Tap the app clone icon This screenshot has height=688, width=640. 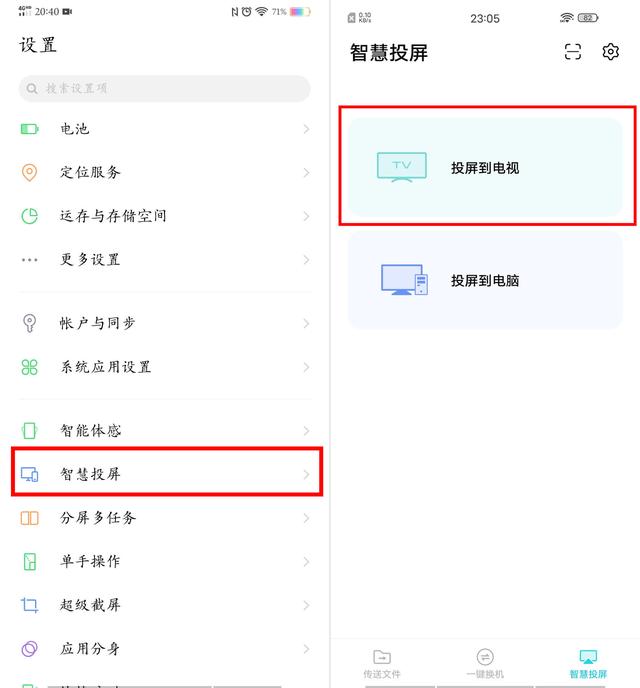pyautogui.click(x=30, y=649)
